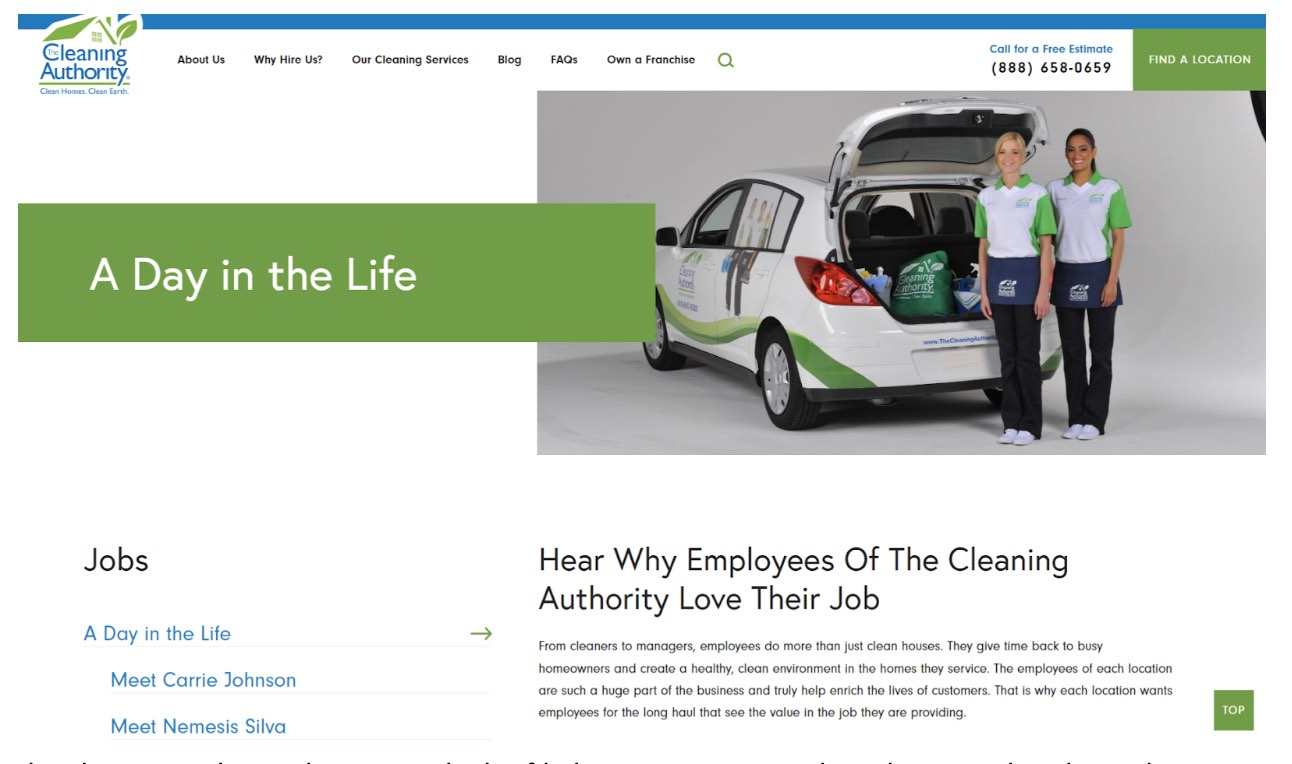Open Meet Nemesis Silva link
The height and width of the screenshot is (764, 1292).
pyautogui.click(x=198, y=726)
